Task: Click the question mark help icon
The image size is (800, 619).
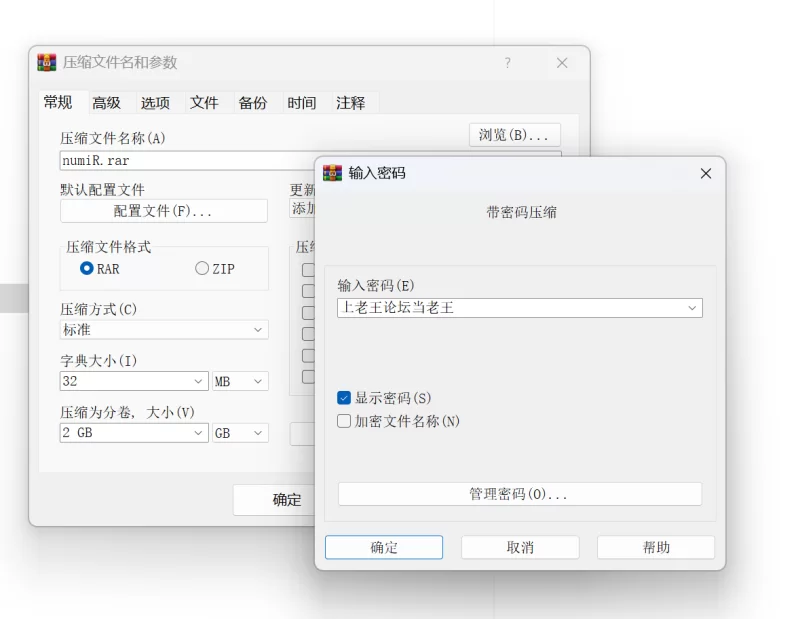Action: point(507,63)
